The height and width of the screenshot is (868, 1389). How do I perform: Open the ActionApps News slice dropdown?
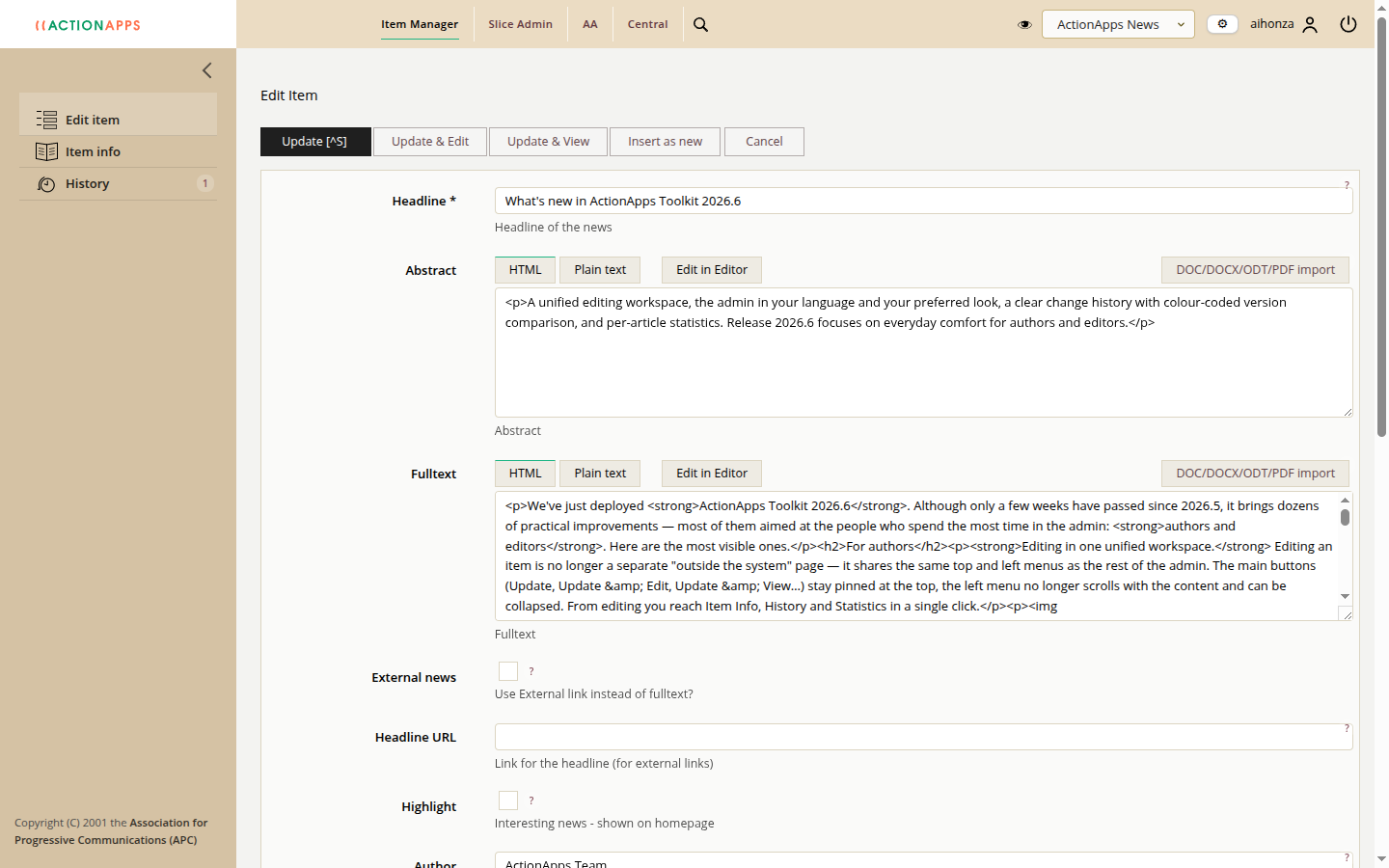coord(1118,24)
